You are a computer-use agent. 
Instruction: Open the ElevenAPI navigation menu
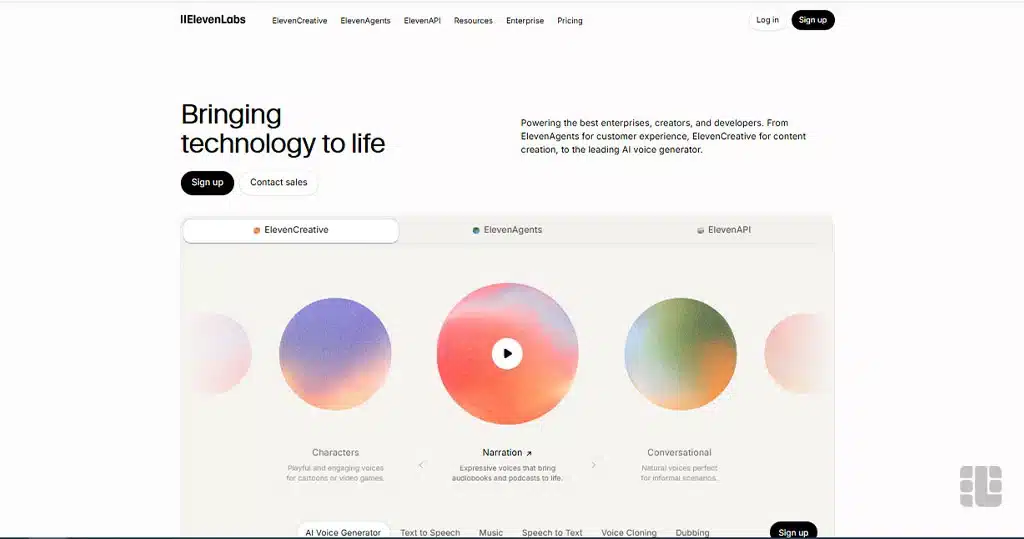(x=422, y=21)
